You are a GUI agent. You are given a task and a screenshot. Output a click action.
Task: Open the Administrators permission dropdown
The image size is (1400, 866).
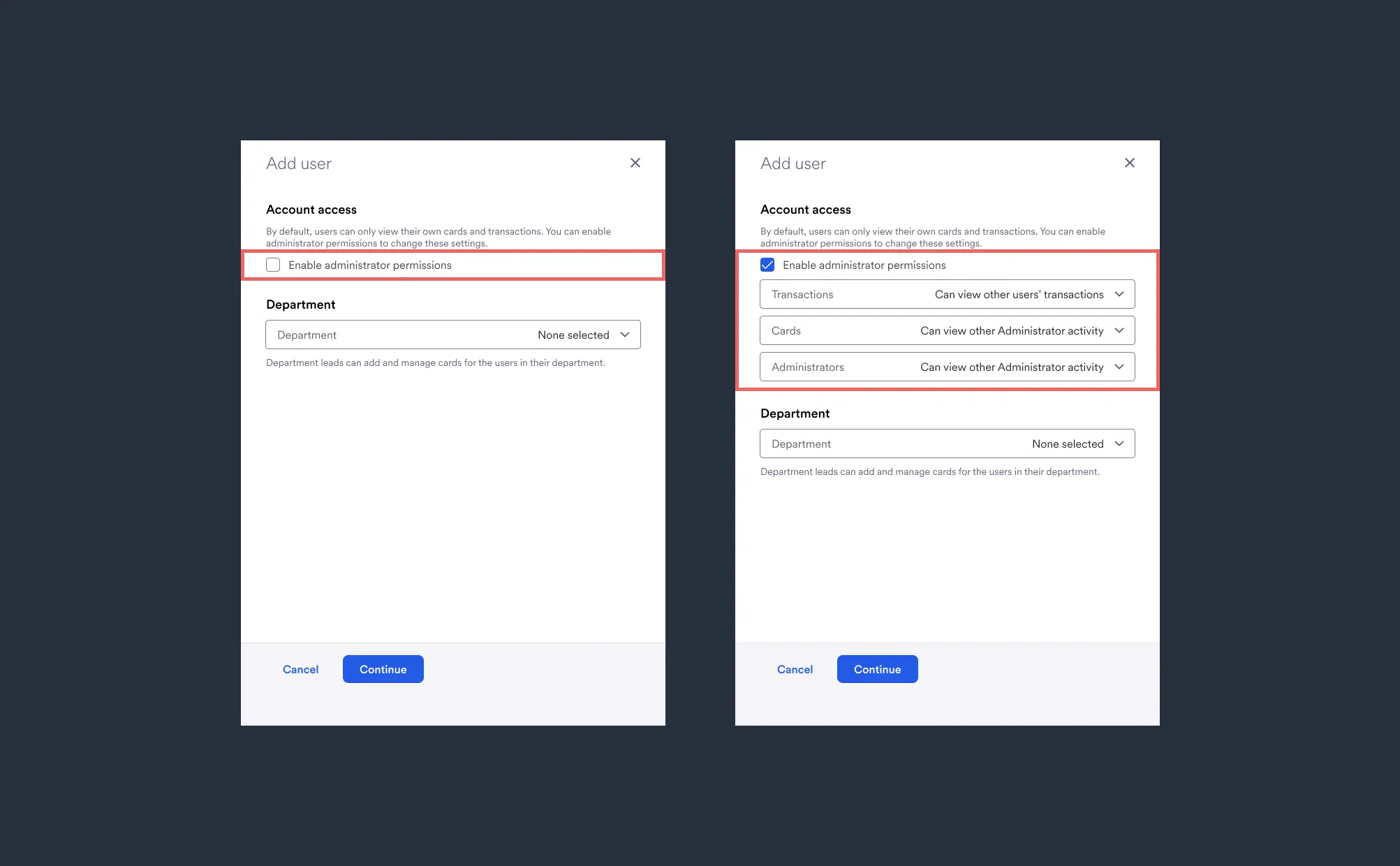click(946, 367)
